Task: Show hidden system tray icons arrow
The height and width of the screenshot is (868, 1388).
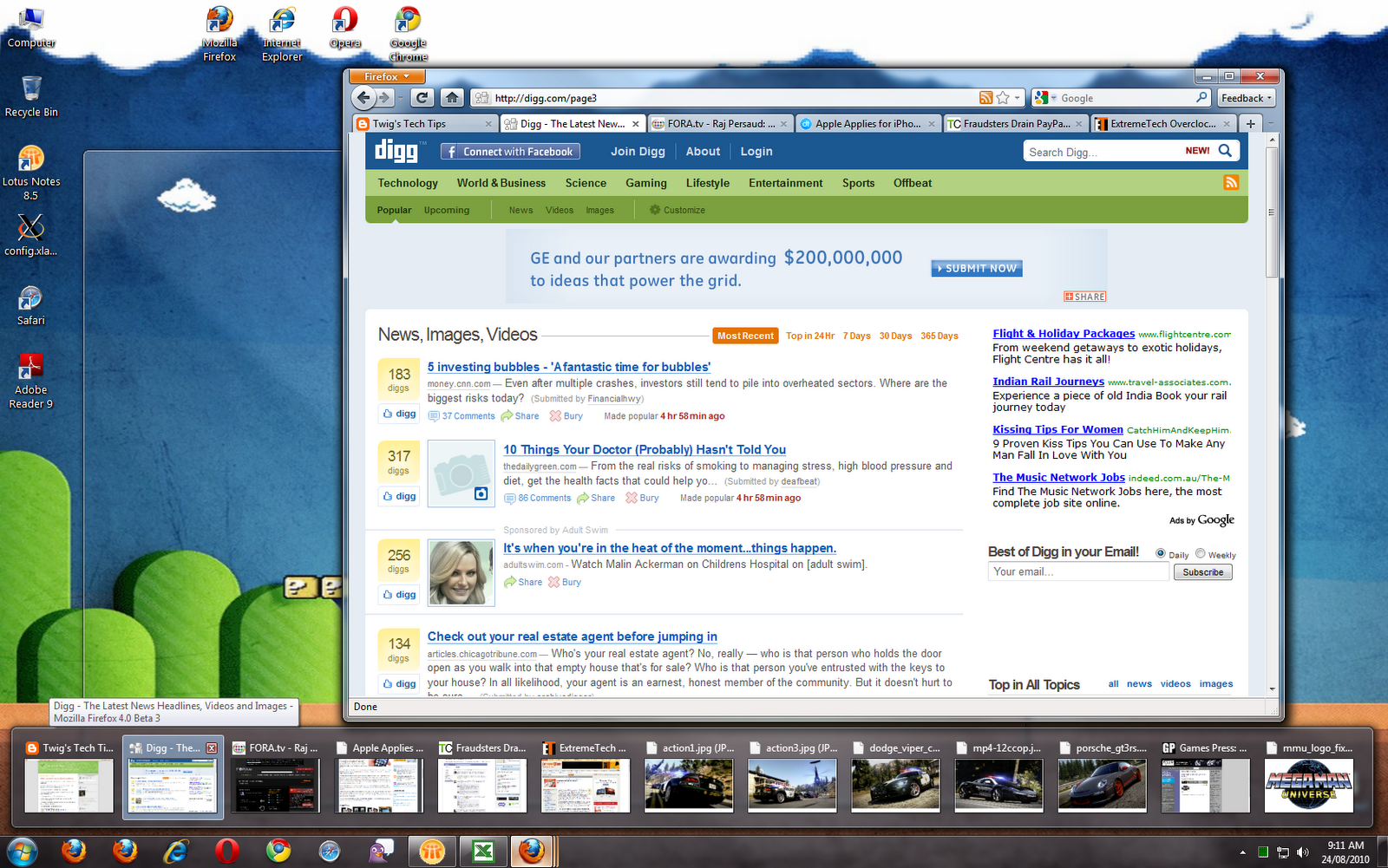Action: [x=1242, y=852]
